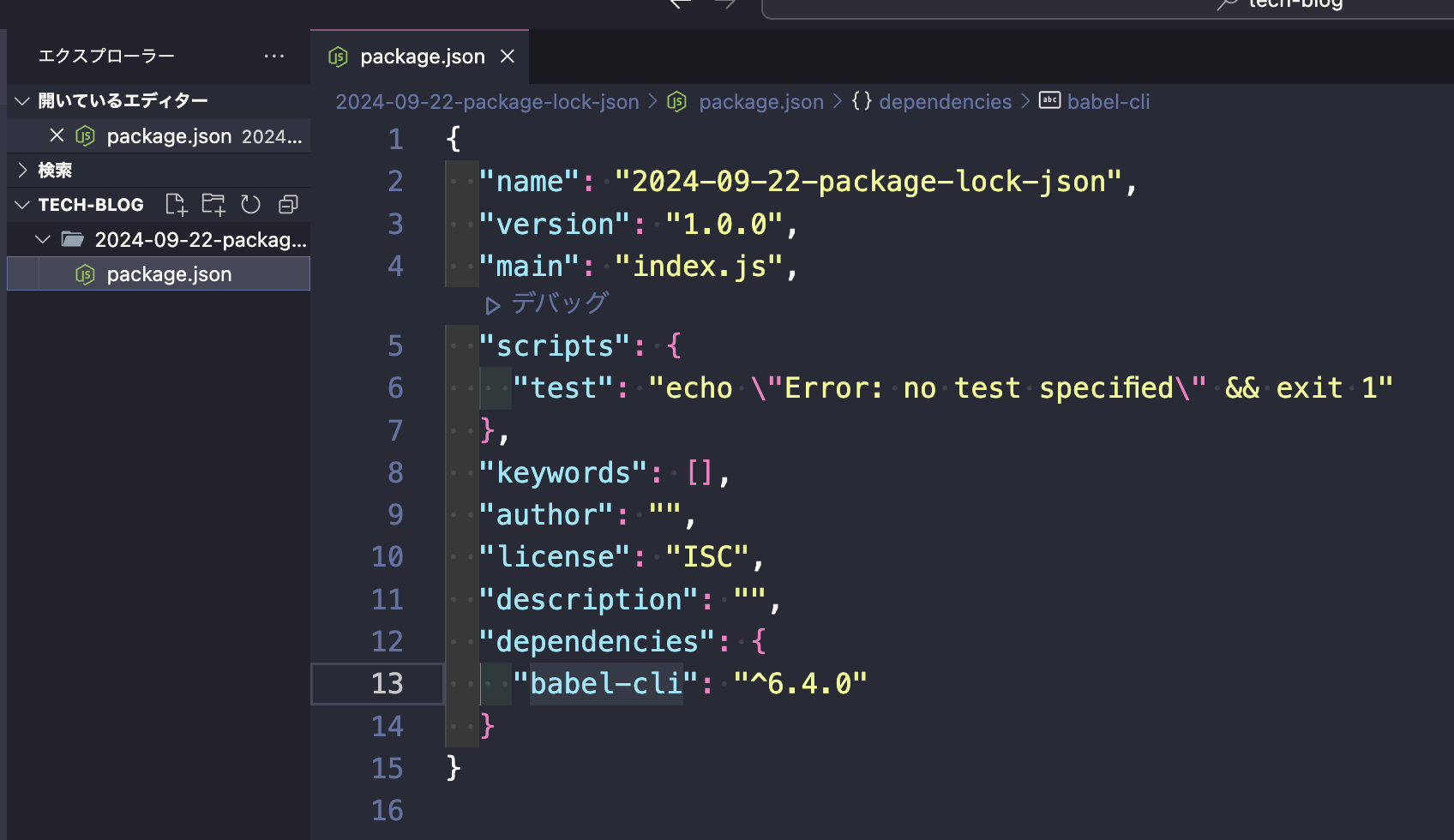The height and width of the screenshot is (840, 1454).
Task: Collapse the 開いているエディター section
Action: (x=21, y=100)
